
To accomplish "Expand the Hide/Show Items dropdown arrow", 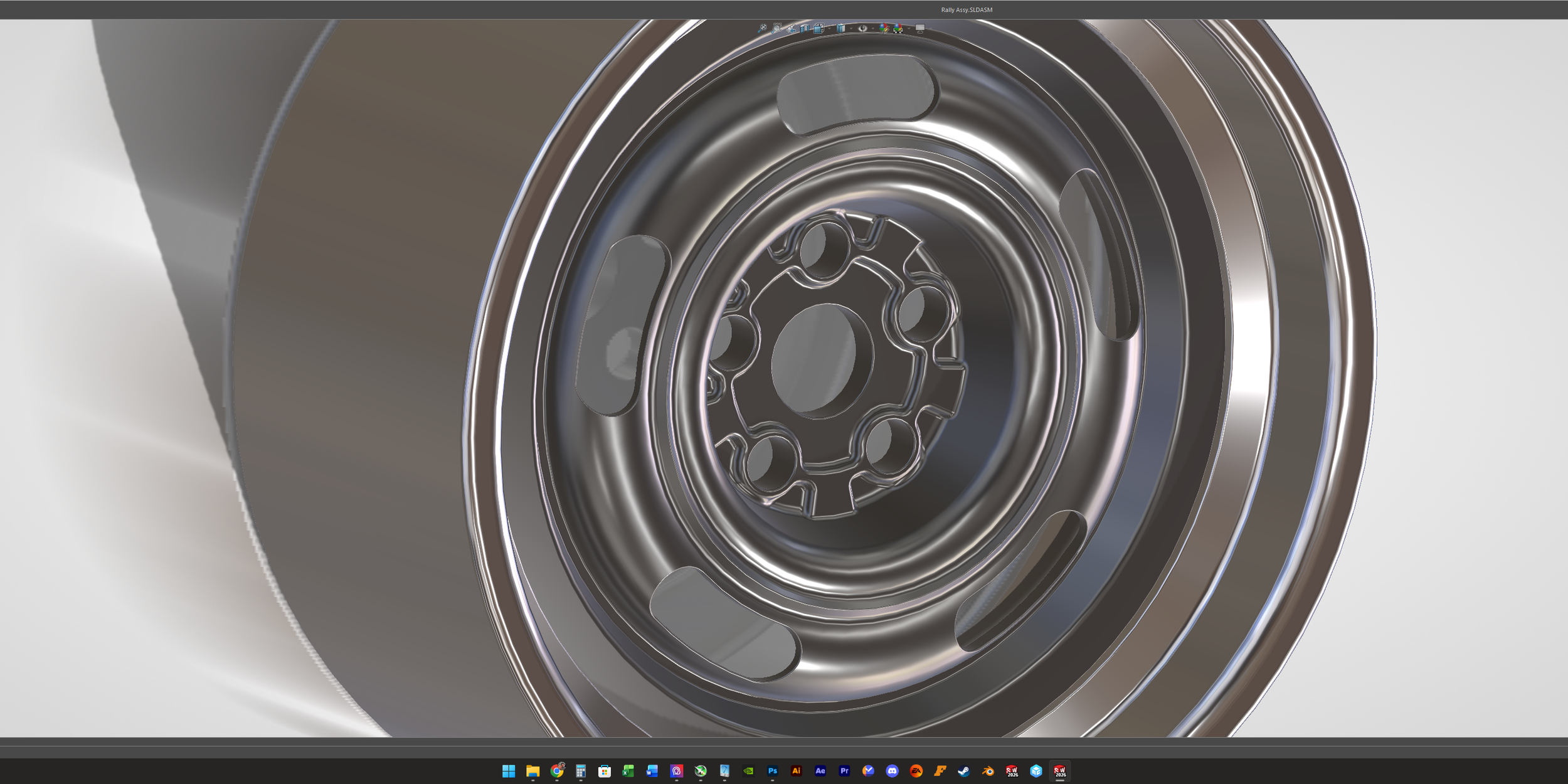I will (873, 28).
